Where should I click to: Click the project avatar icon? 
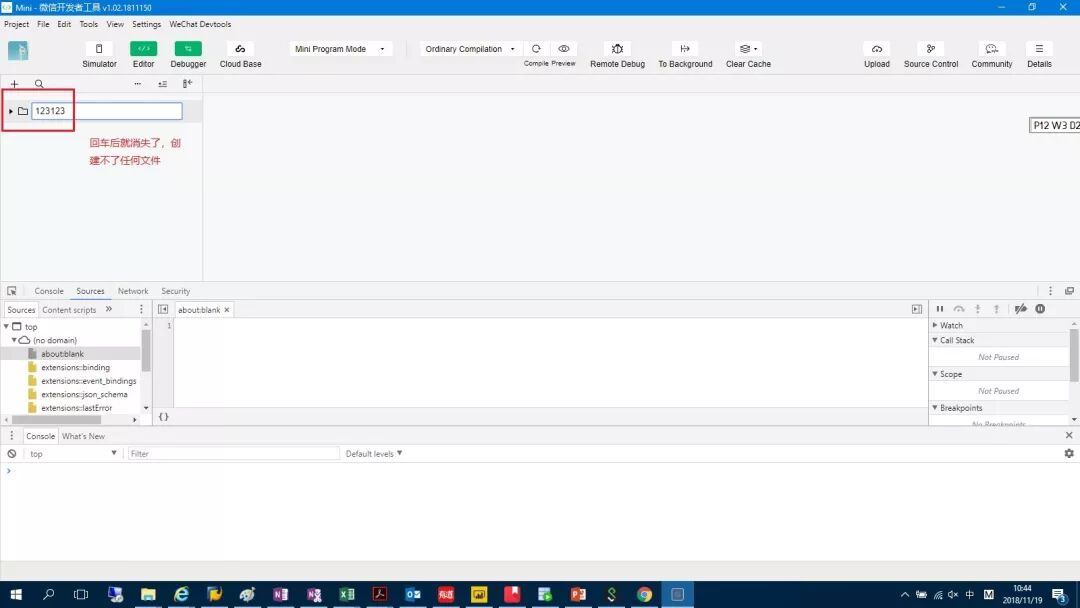(x=18, y=50)
